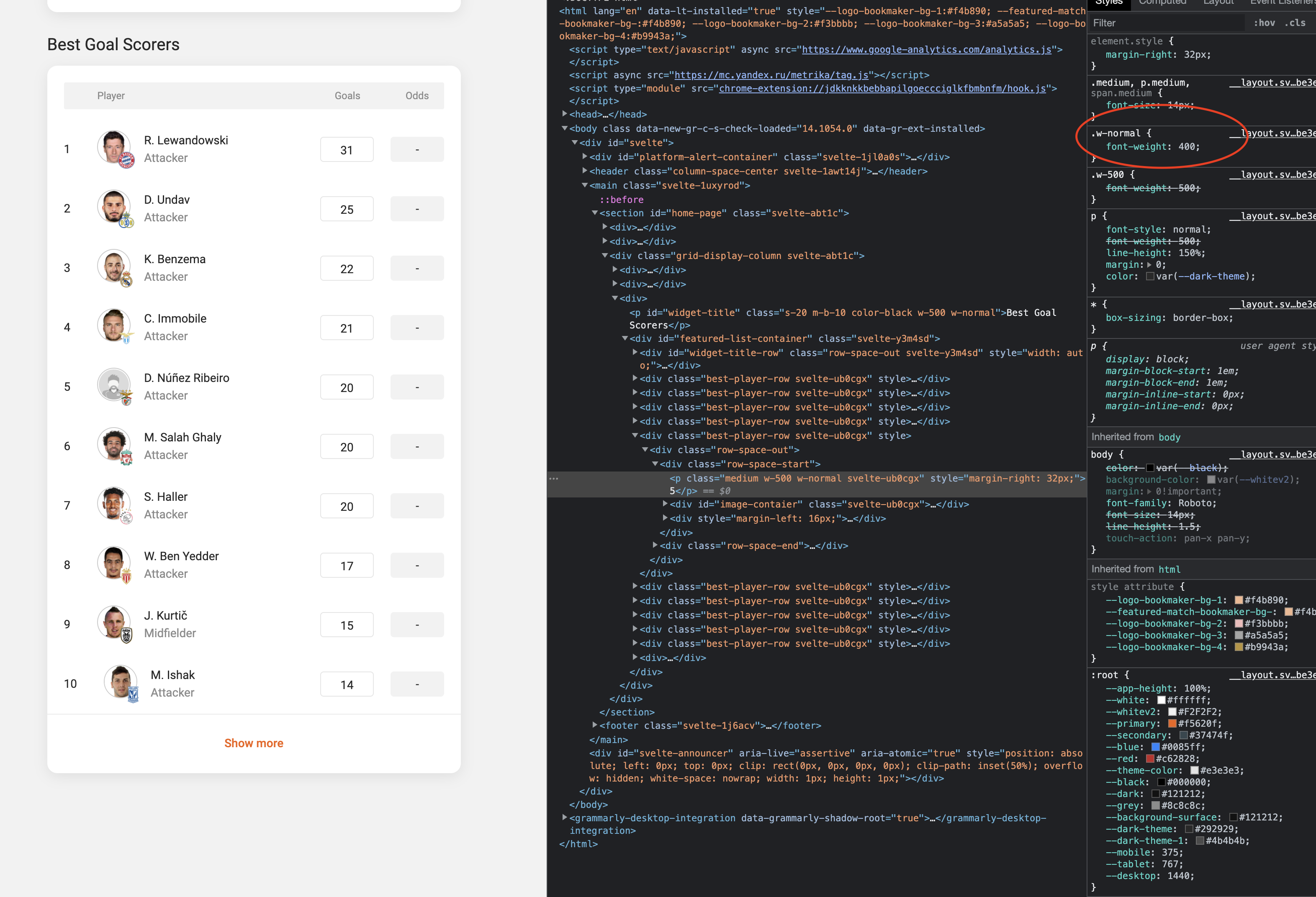Click the Liverpool badge beside Salah
This screenshot has height=897, width=1316.
click(x=126, y=458)
